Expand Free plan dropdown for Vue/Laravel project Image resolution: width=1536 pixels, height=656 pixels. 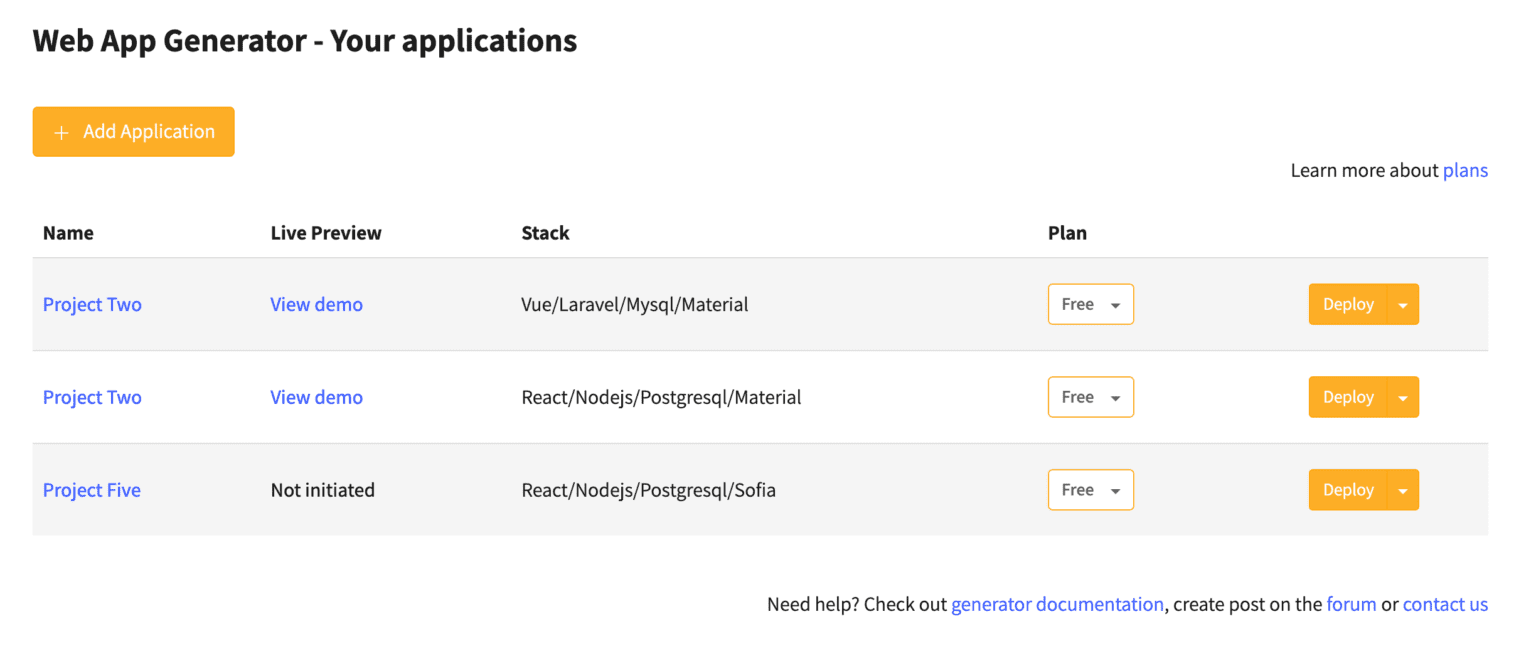click(x=1090, y=305)
